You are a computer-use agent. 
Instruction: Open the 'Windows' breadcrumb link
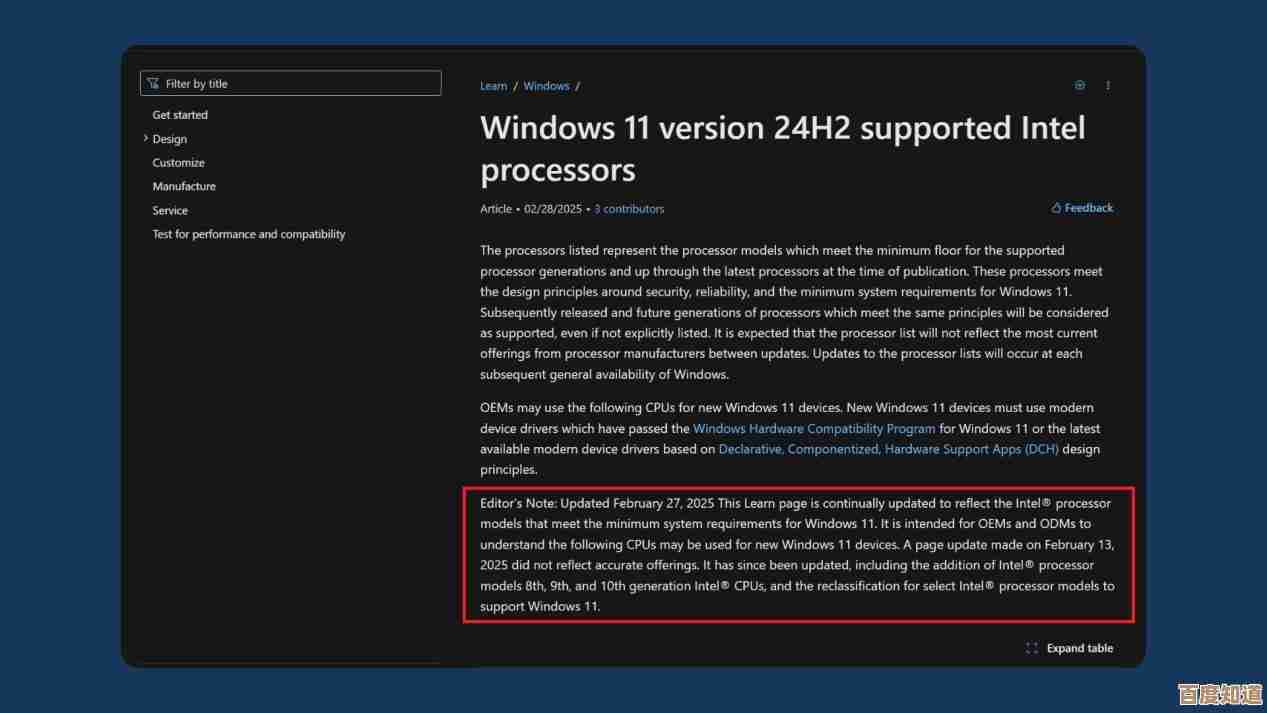point(546,85)
